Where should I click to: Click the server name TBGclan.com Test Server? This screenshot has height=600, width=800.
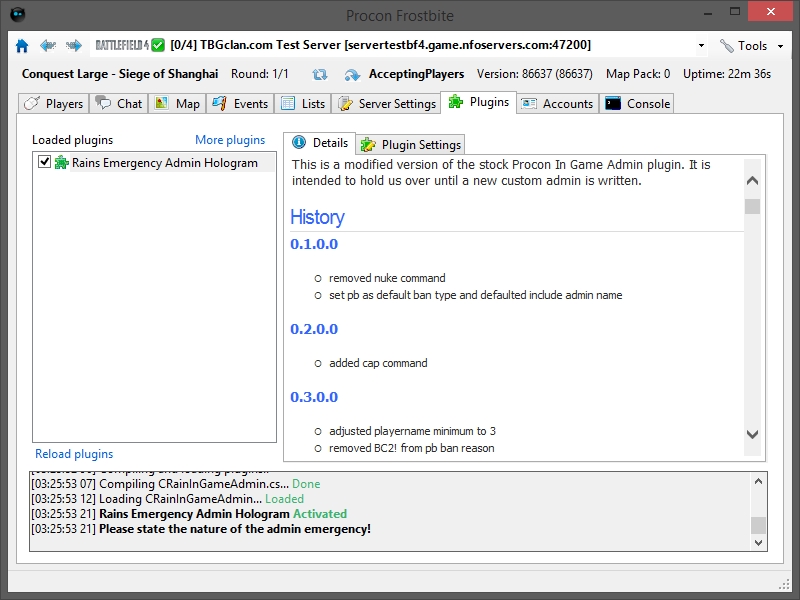pyautogui.click(x=270, y=45)
